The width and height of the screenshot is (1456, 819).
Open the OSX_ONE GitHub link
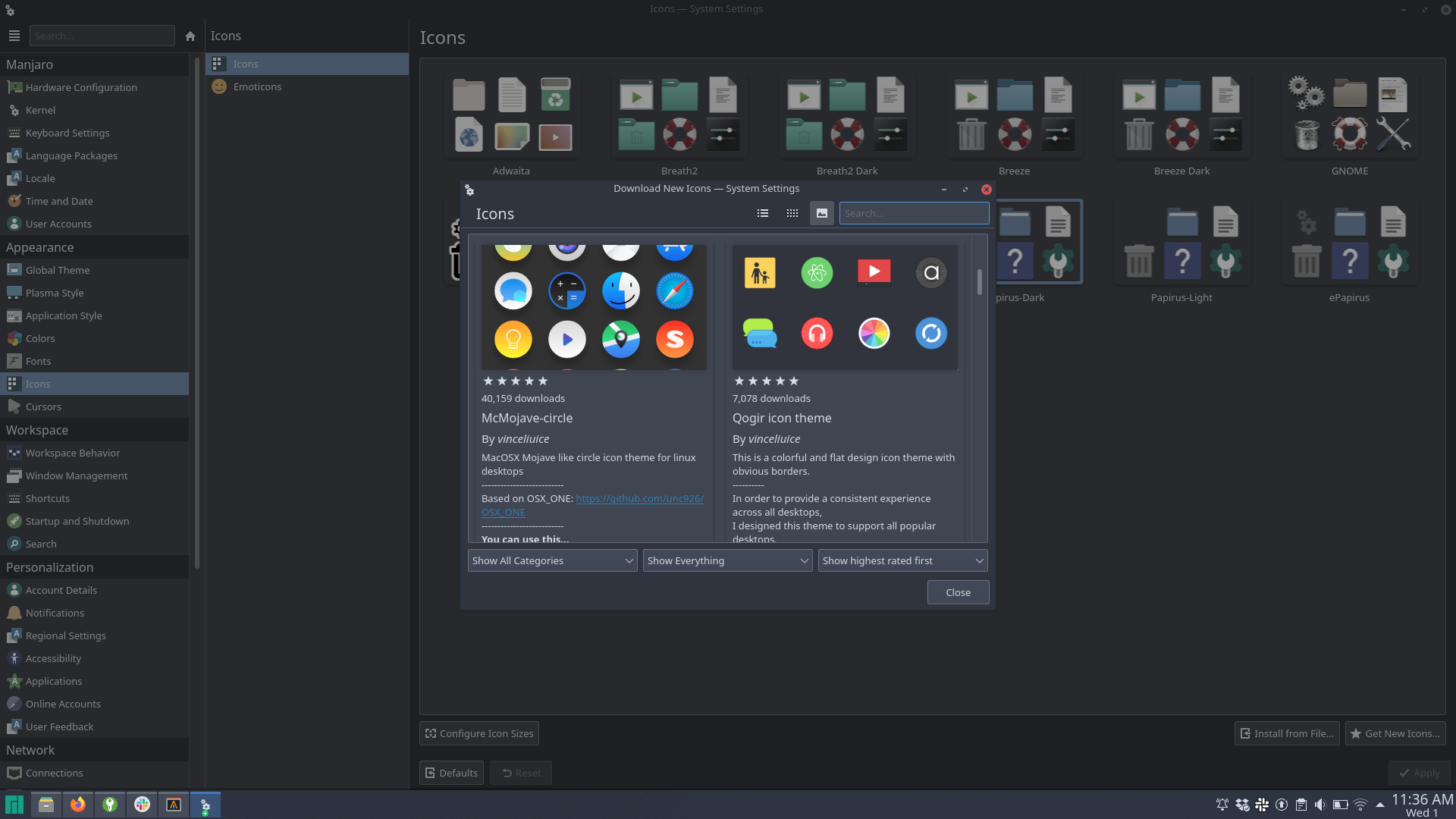point(639,499)
